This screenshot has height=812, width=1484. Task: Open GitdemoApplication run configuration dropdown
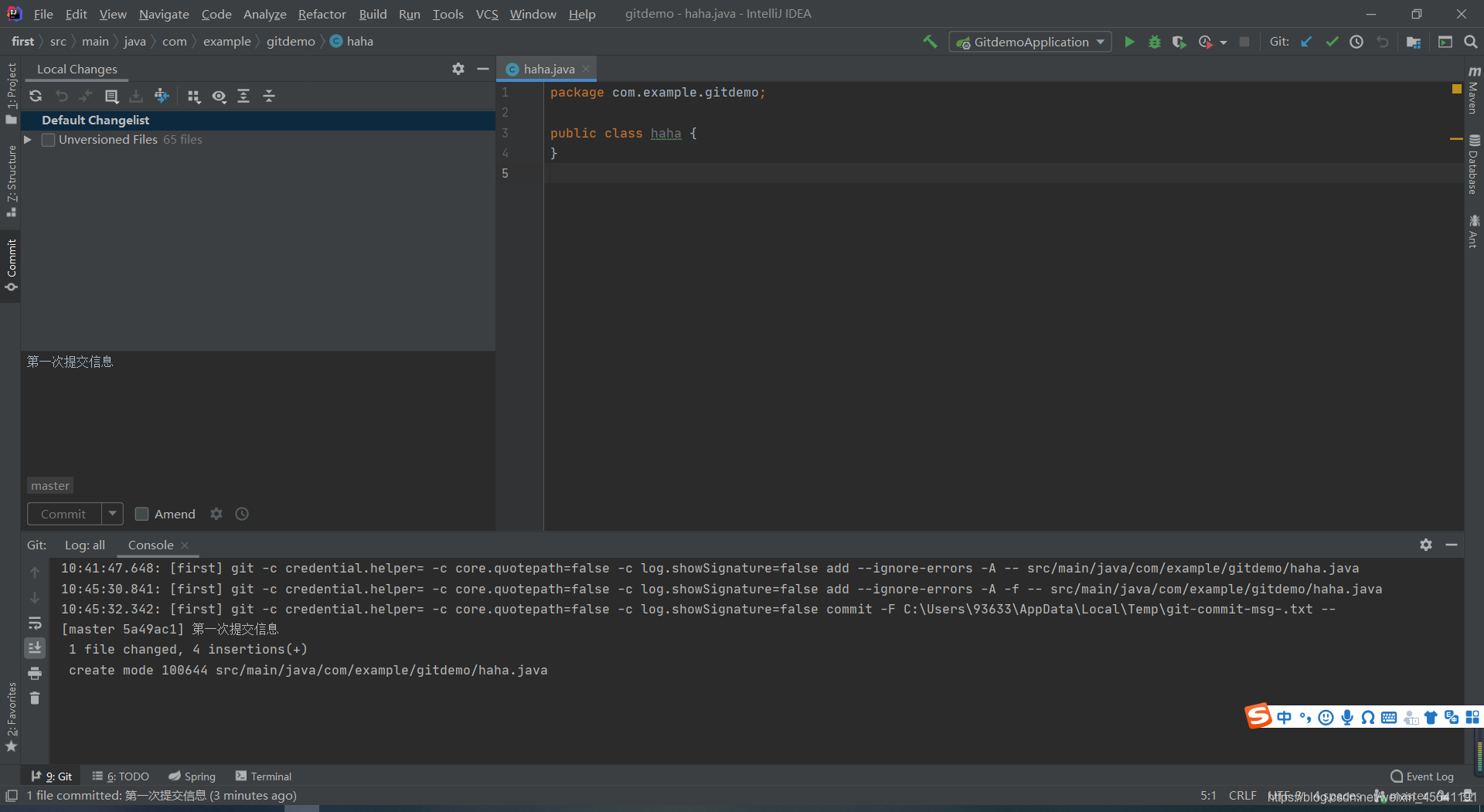click(1030, 42)
